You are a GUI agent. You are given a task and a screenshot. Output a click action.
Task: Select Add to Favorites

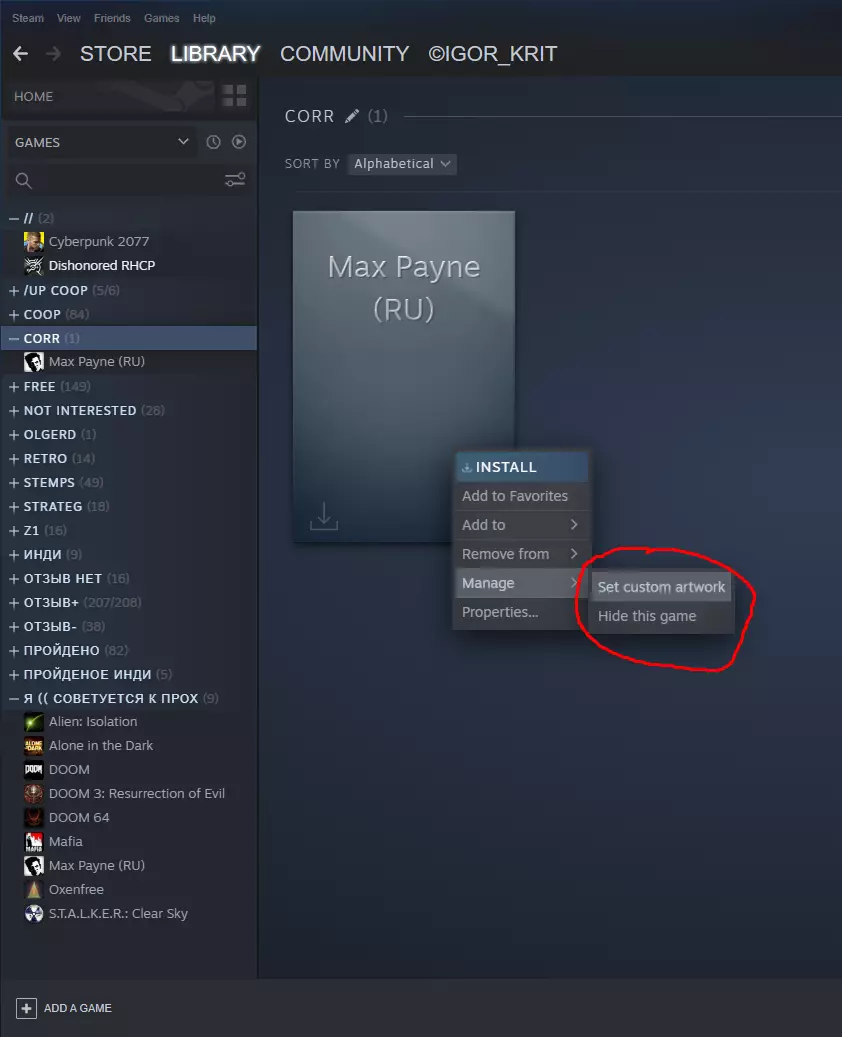pyautogui.click(x=521, y=496)
